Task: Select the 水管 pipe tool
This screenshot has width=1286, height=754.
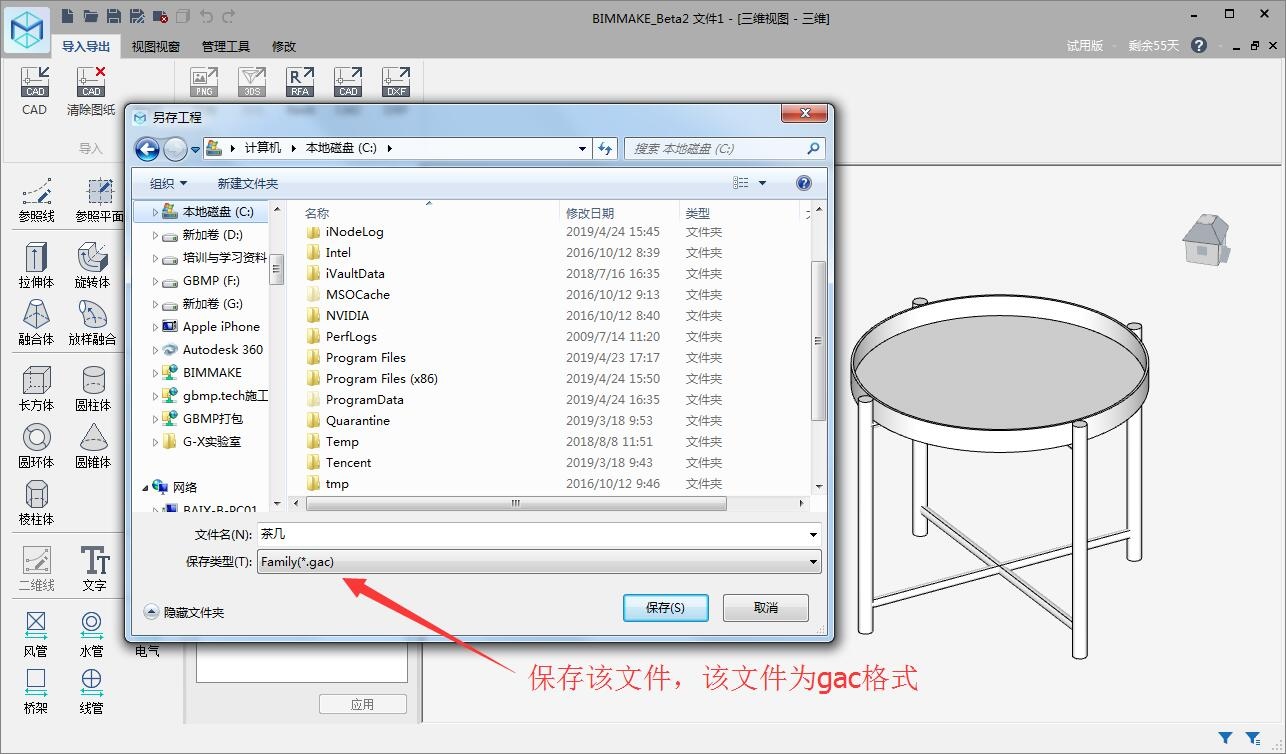Action: point(91,634)
